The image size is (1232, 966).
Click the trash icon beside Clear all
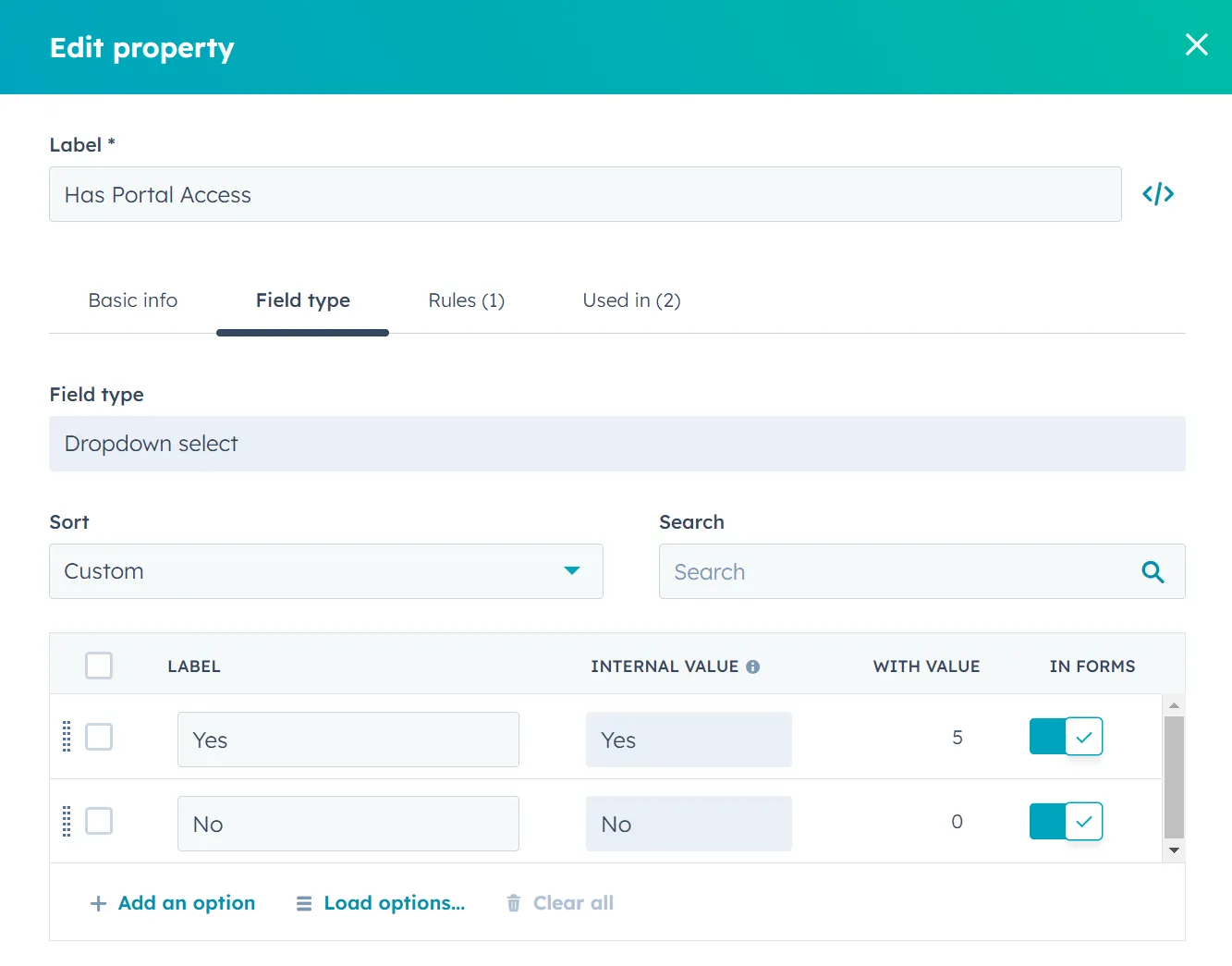514,903
